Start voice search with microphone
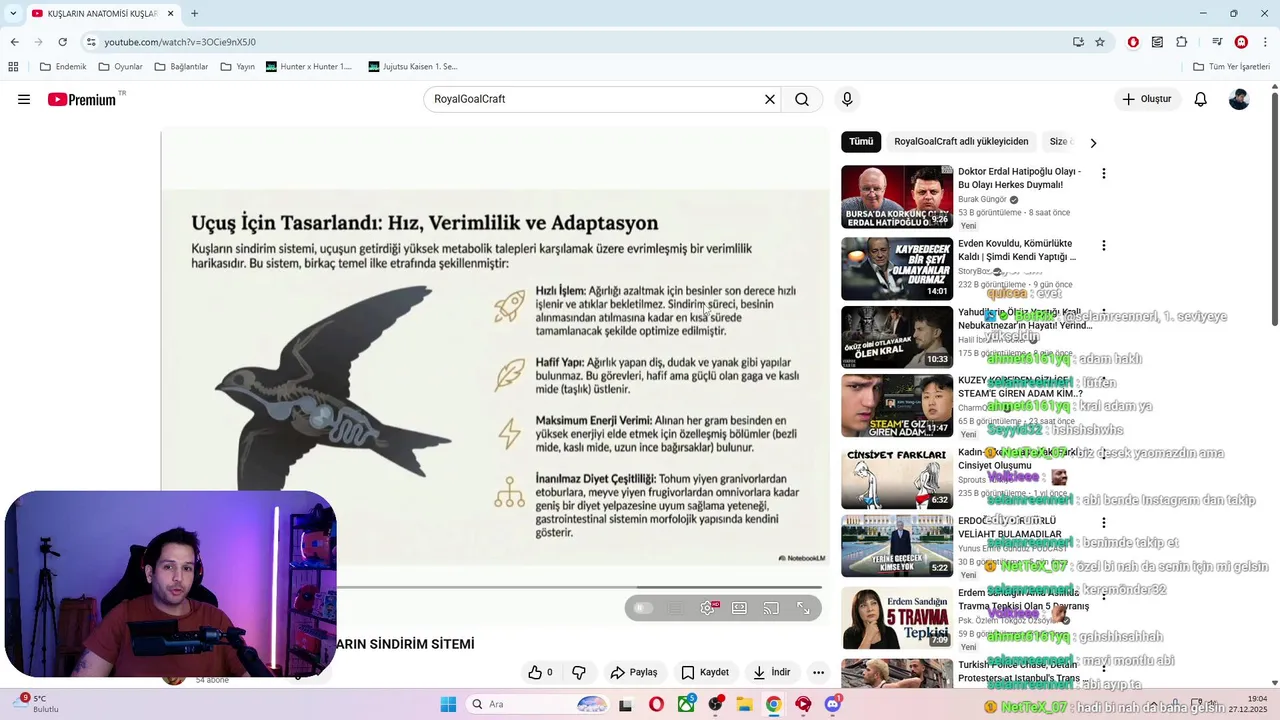The width and height of the screenshot is (1280, 720). (x=847, y=99)
